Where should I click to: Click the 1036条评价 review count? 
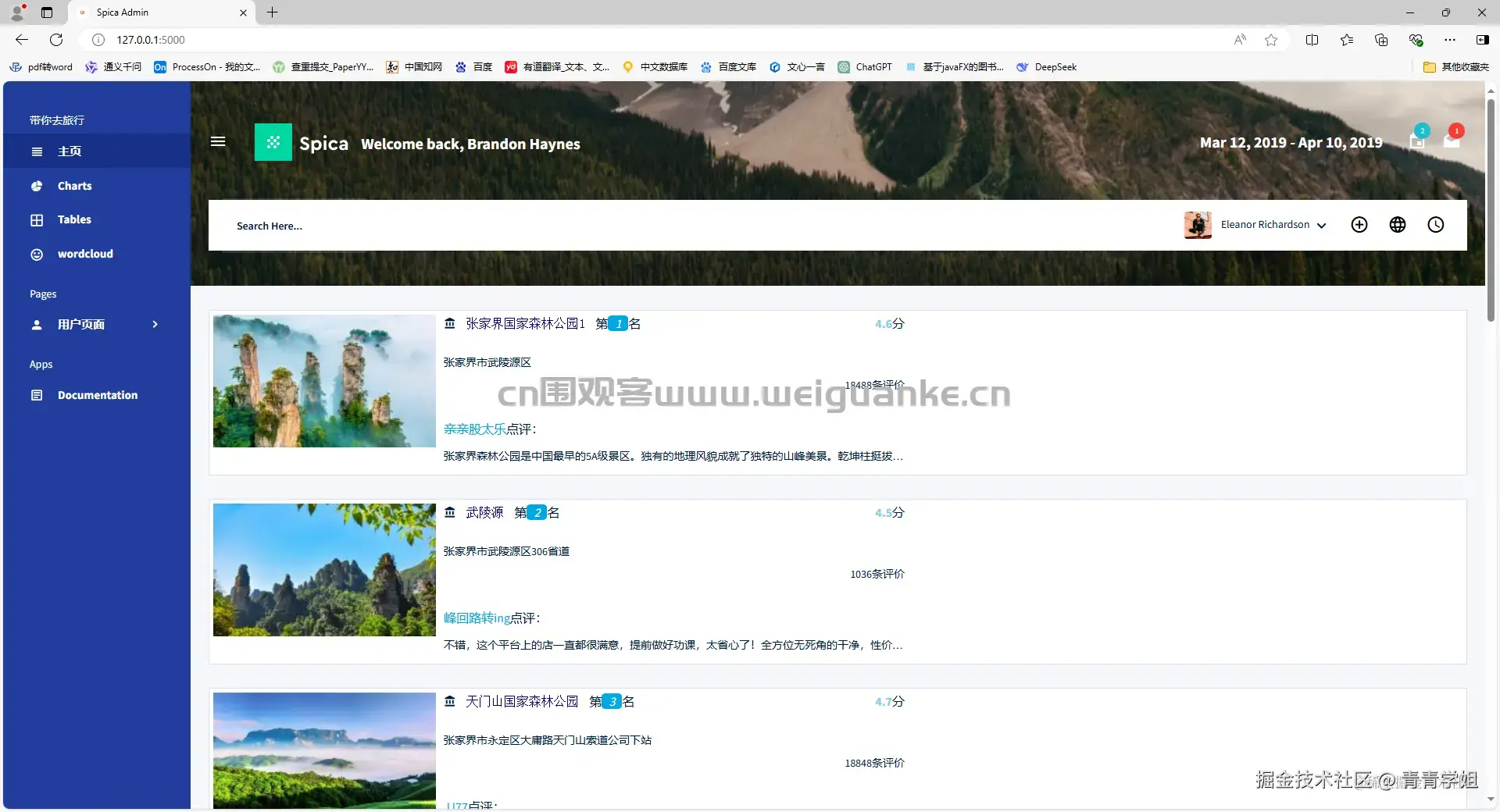click(x=877, y=574)
